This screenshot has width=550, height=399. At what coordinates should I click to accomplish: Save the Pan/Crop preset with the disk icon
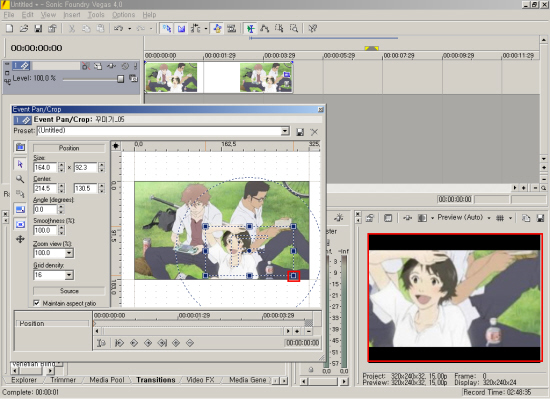[x=300, y=132]
